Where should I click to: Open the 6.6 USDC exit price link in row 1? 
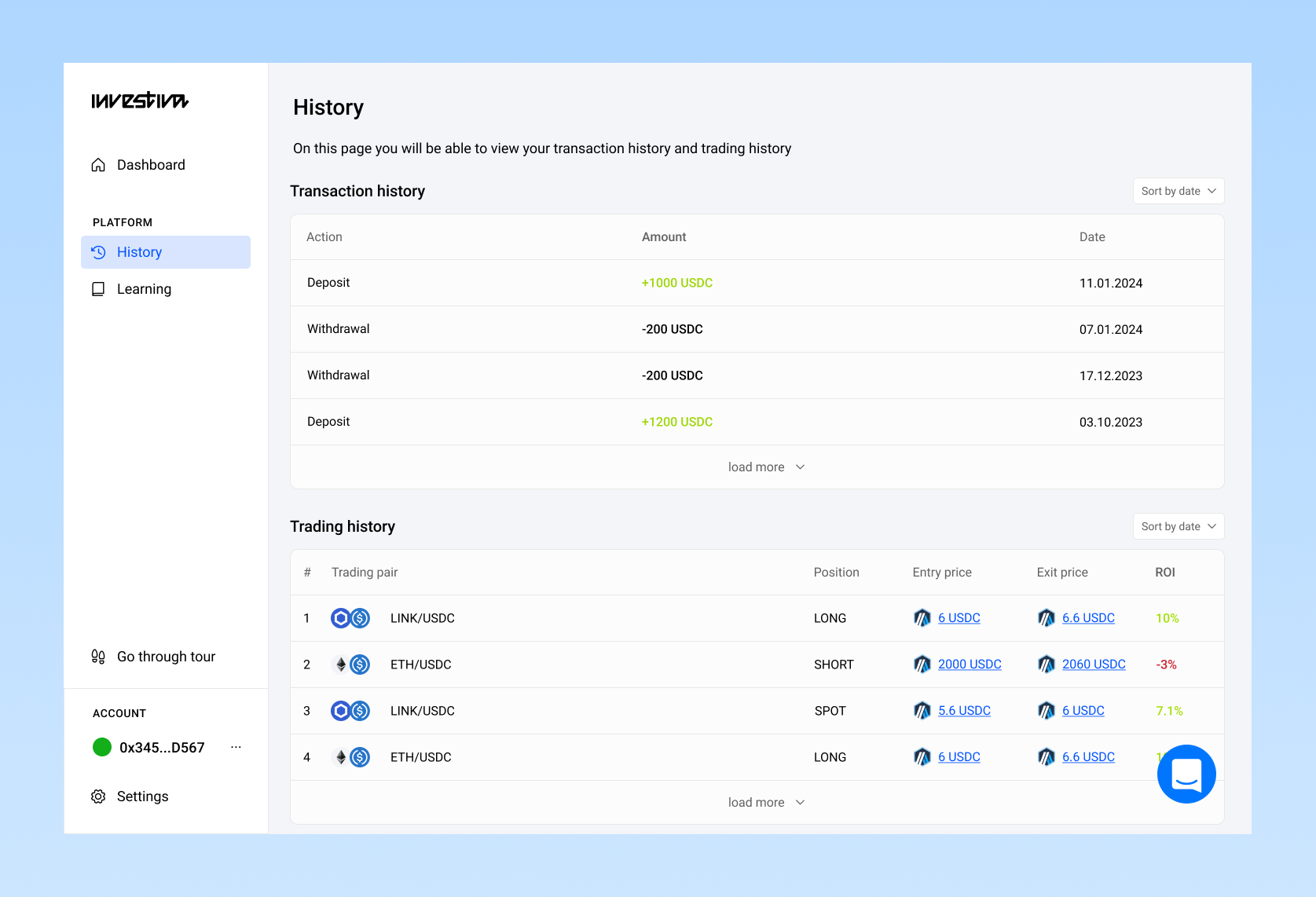(x=1088, y=618)
